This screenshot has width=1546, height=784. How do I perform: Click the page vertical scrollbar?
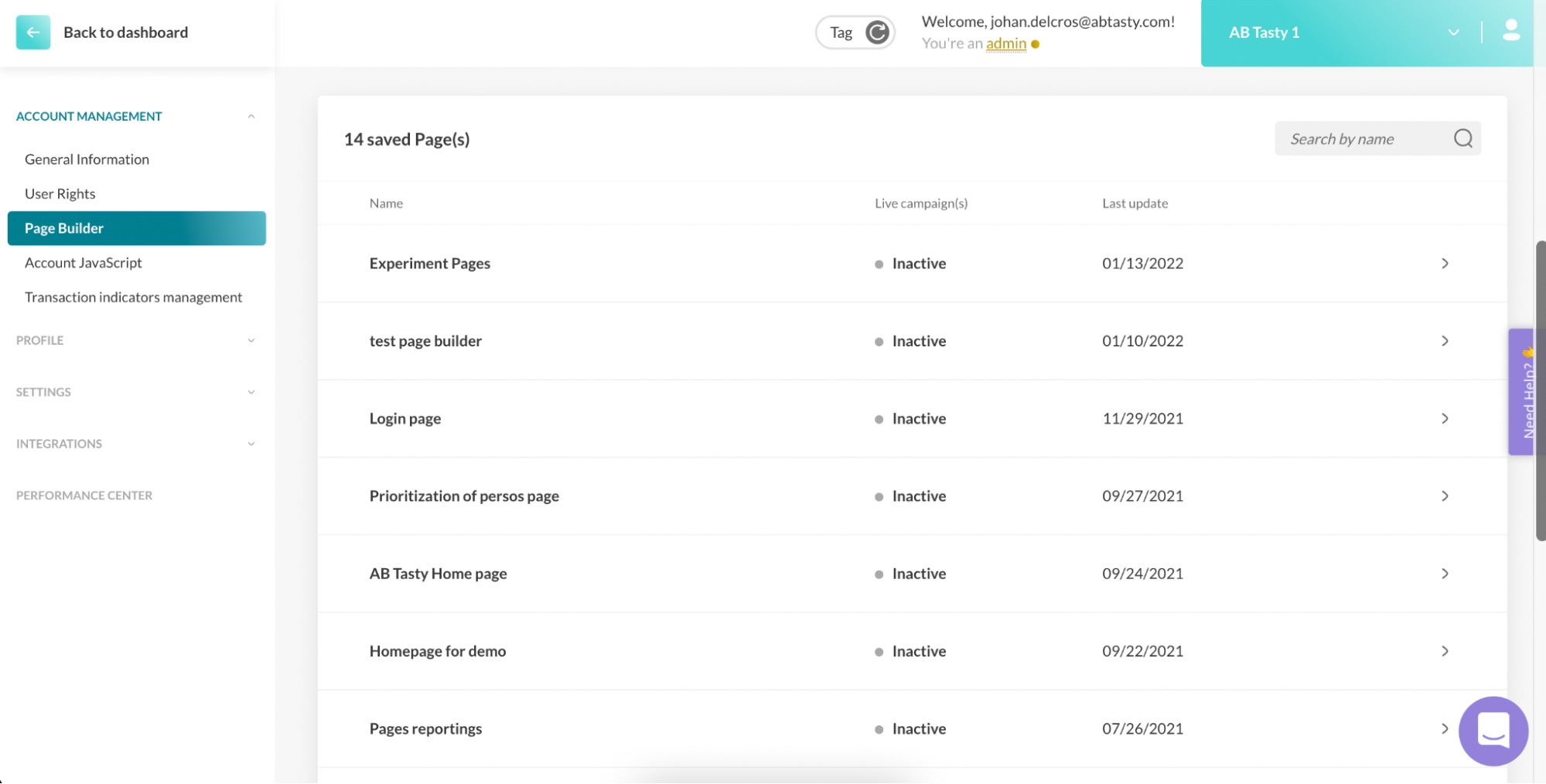[1540, 390]
